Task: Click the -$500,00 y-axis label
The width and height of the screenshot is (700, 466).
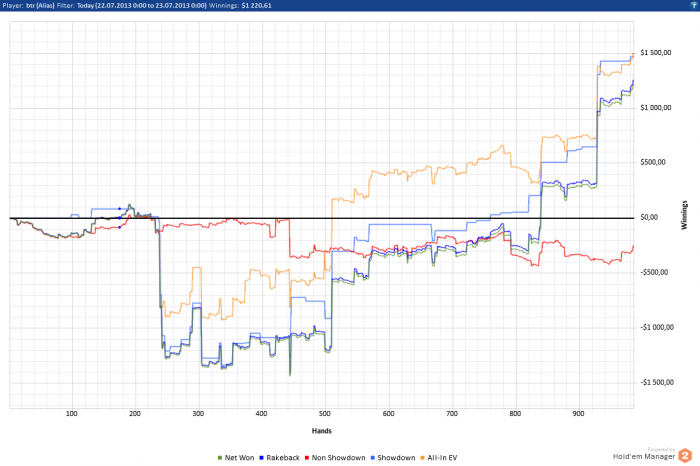Action: coord(654,272)
